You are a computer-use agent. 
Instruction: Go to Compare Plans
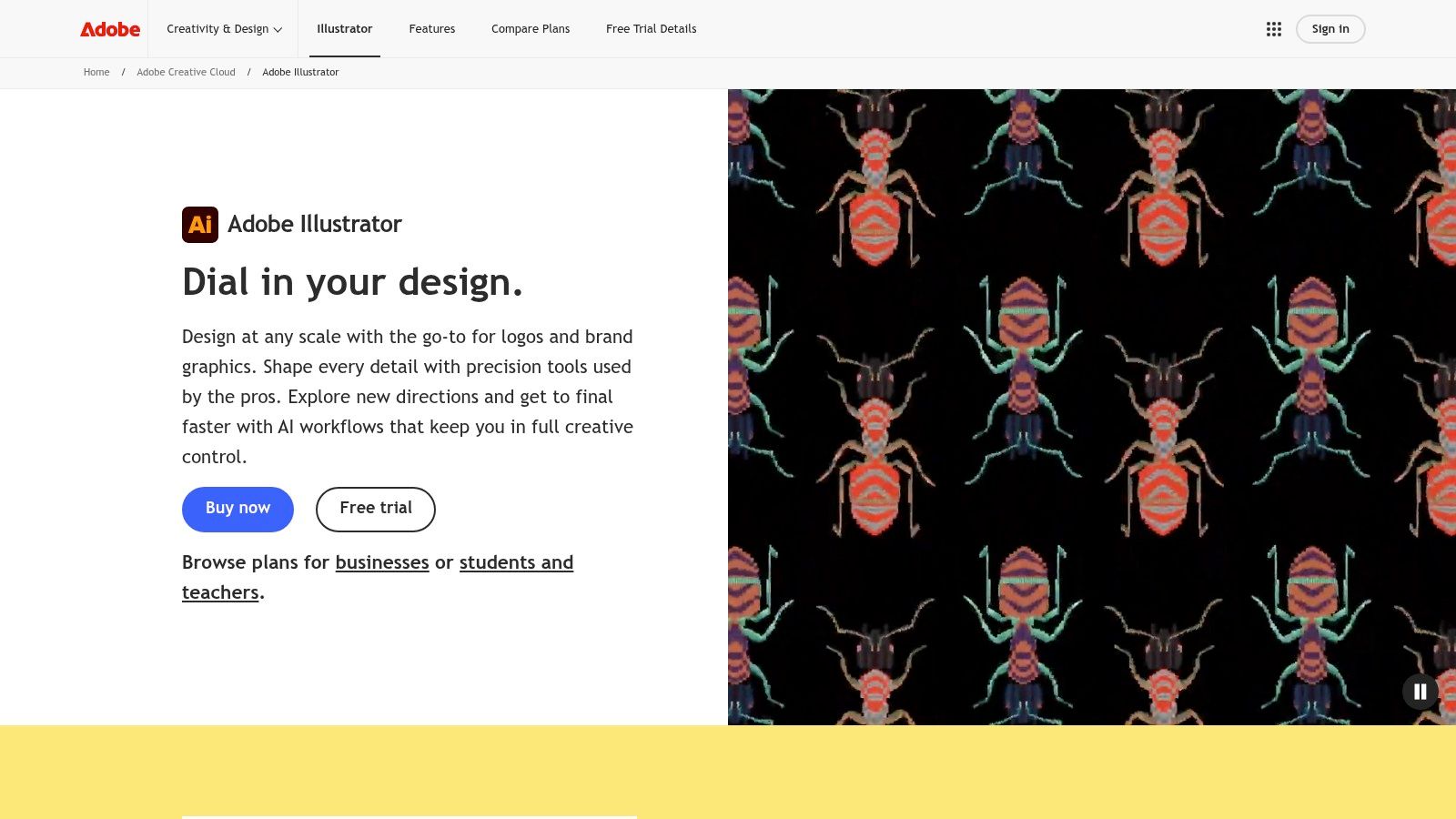531,29
